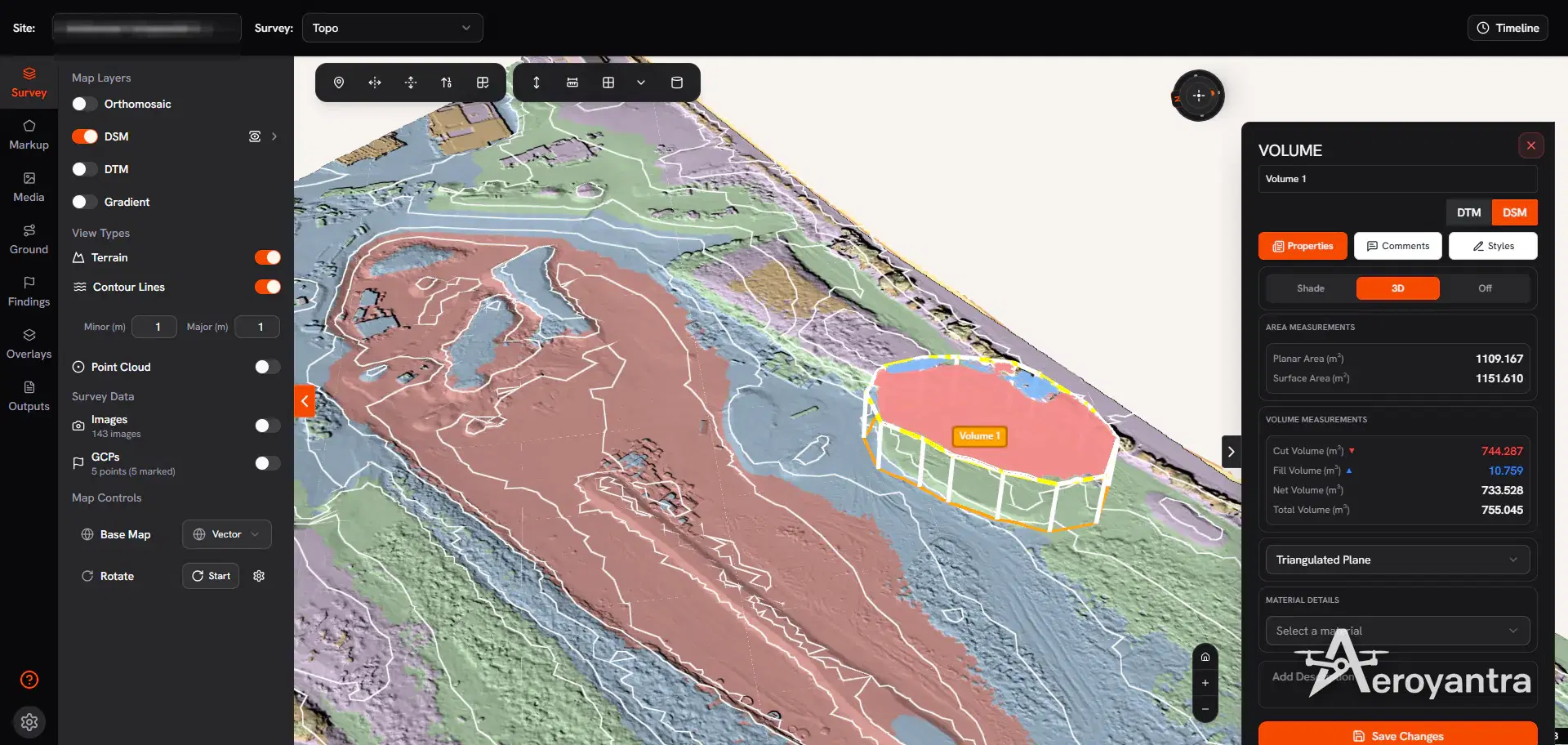Start map rotation
The width and height of the screenshot is (1568, 745).
[211, 576]
